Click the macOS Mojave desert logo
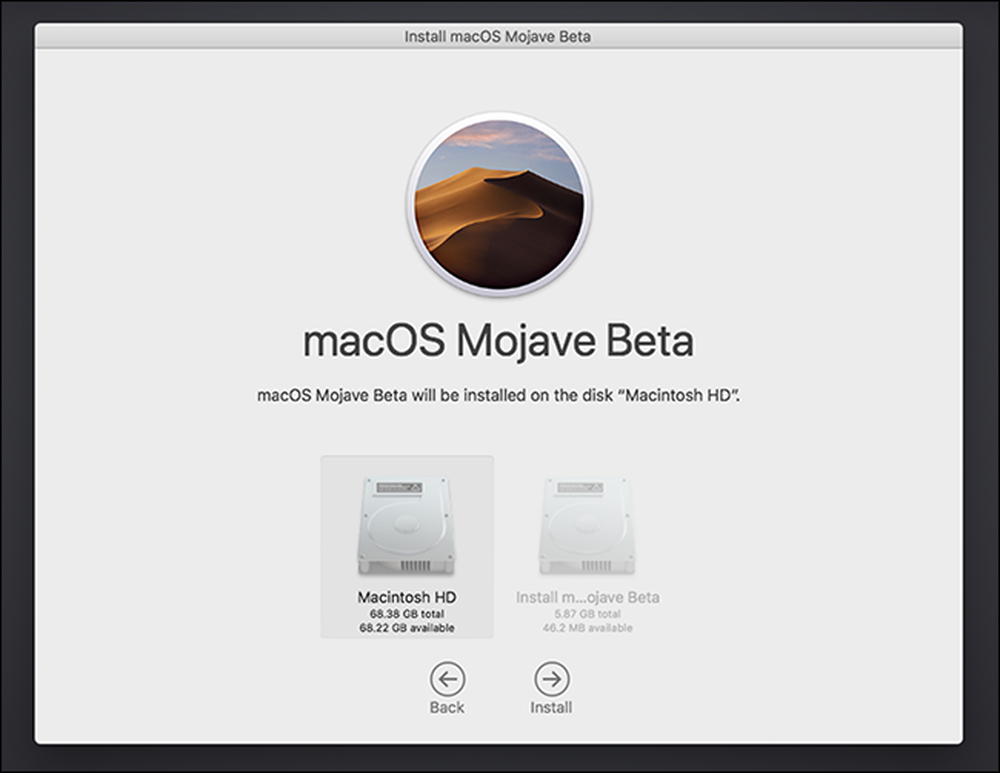 (499, 205)
